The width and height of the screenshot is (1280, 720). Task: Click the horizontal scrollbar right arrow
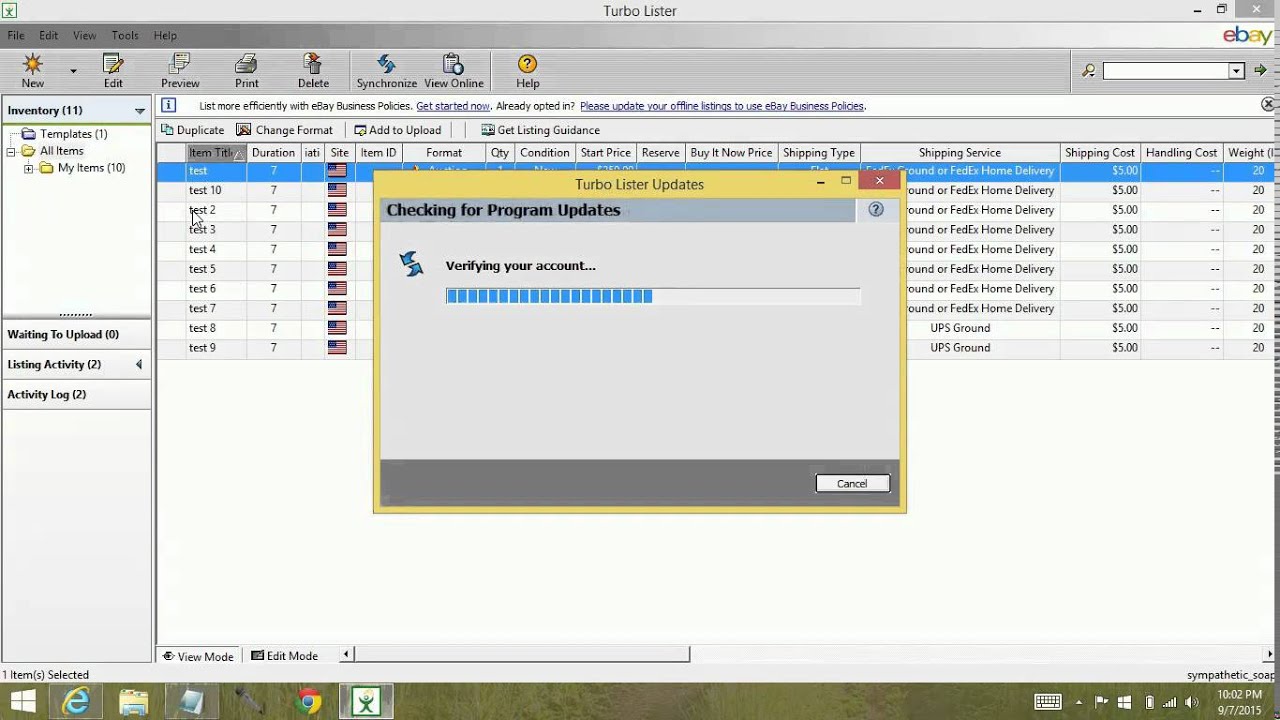1269,655
